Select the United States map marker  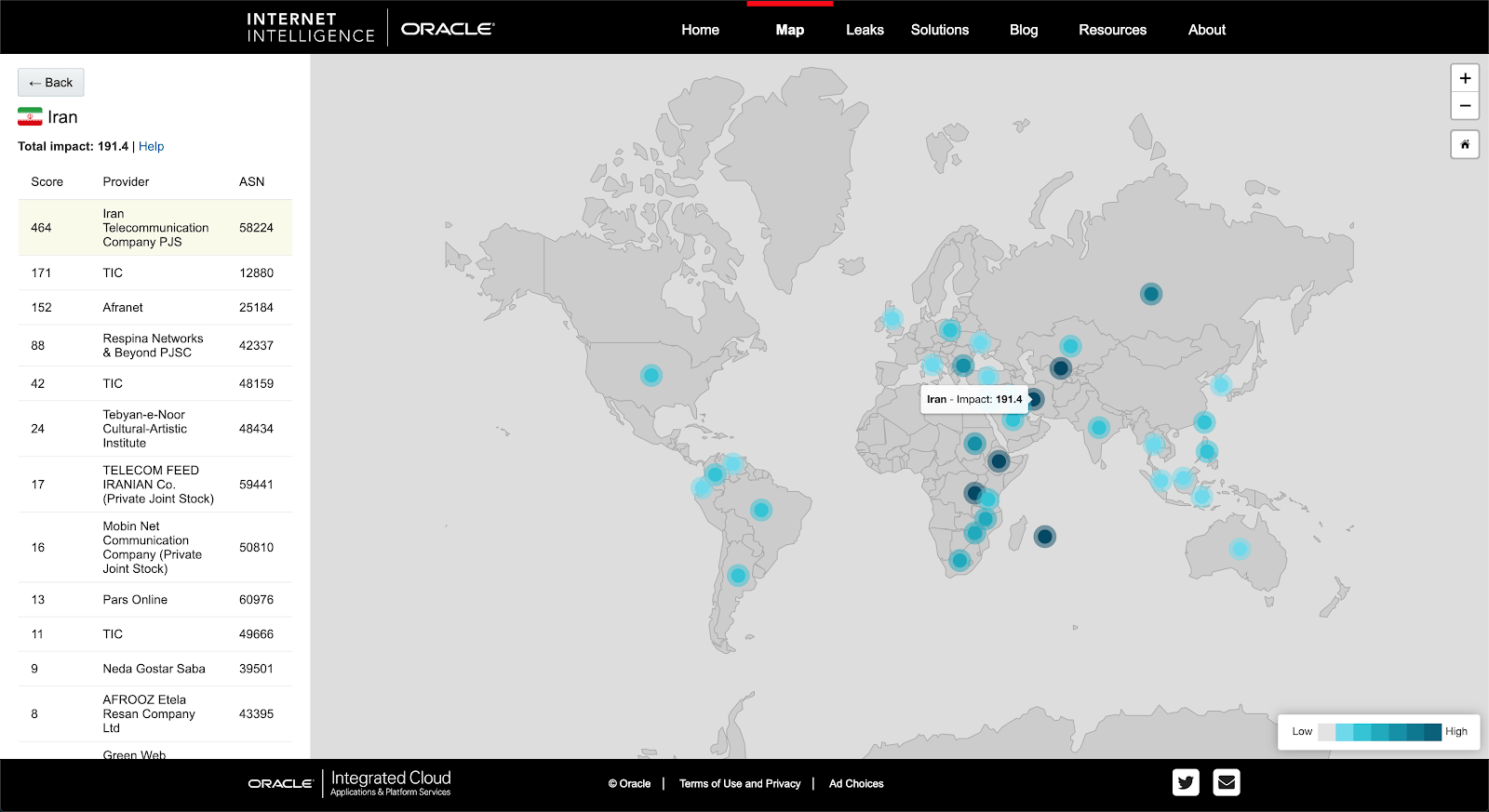tap(651, 376)
